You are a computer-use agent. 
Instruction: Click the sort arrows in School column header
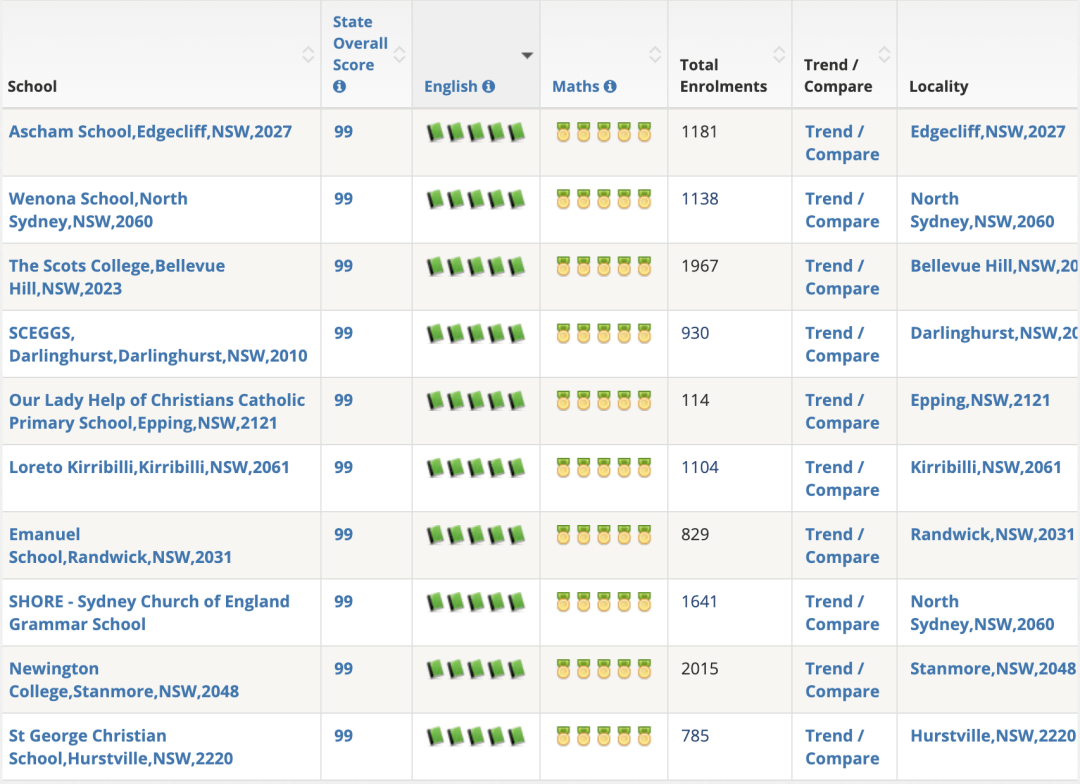click(x=308, y=54)
